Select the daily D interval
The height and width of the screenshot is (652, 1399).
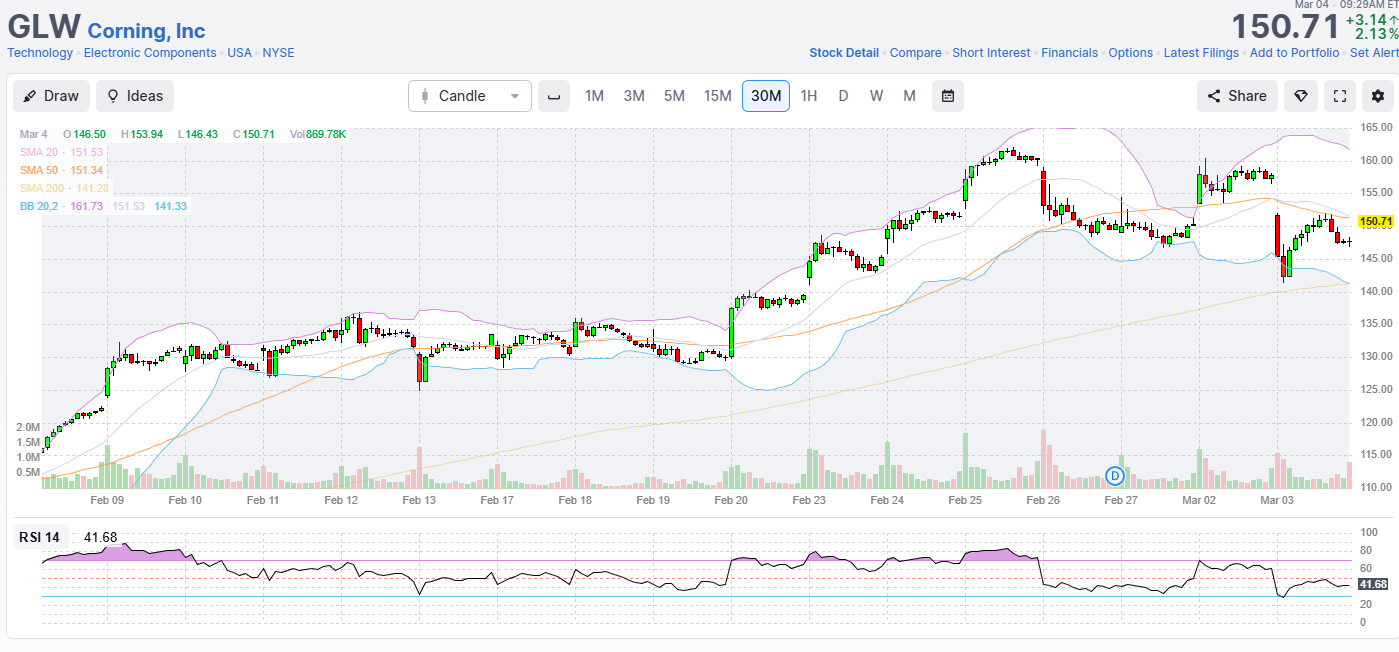843,96
